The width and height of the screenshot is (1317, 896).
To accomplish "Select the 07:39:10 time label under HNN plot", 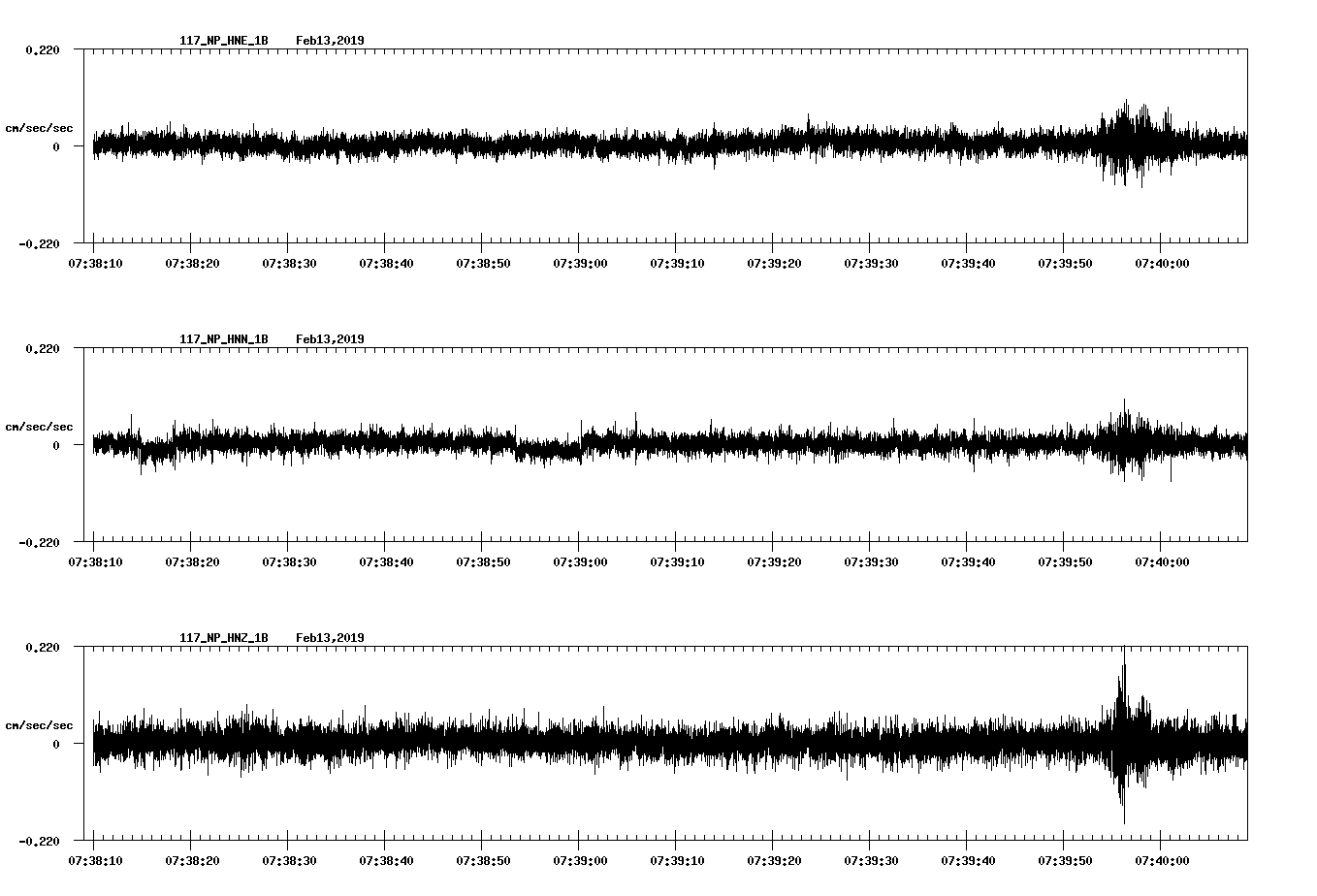I will click(677, 561).
